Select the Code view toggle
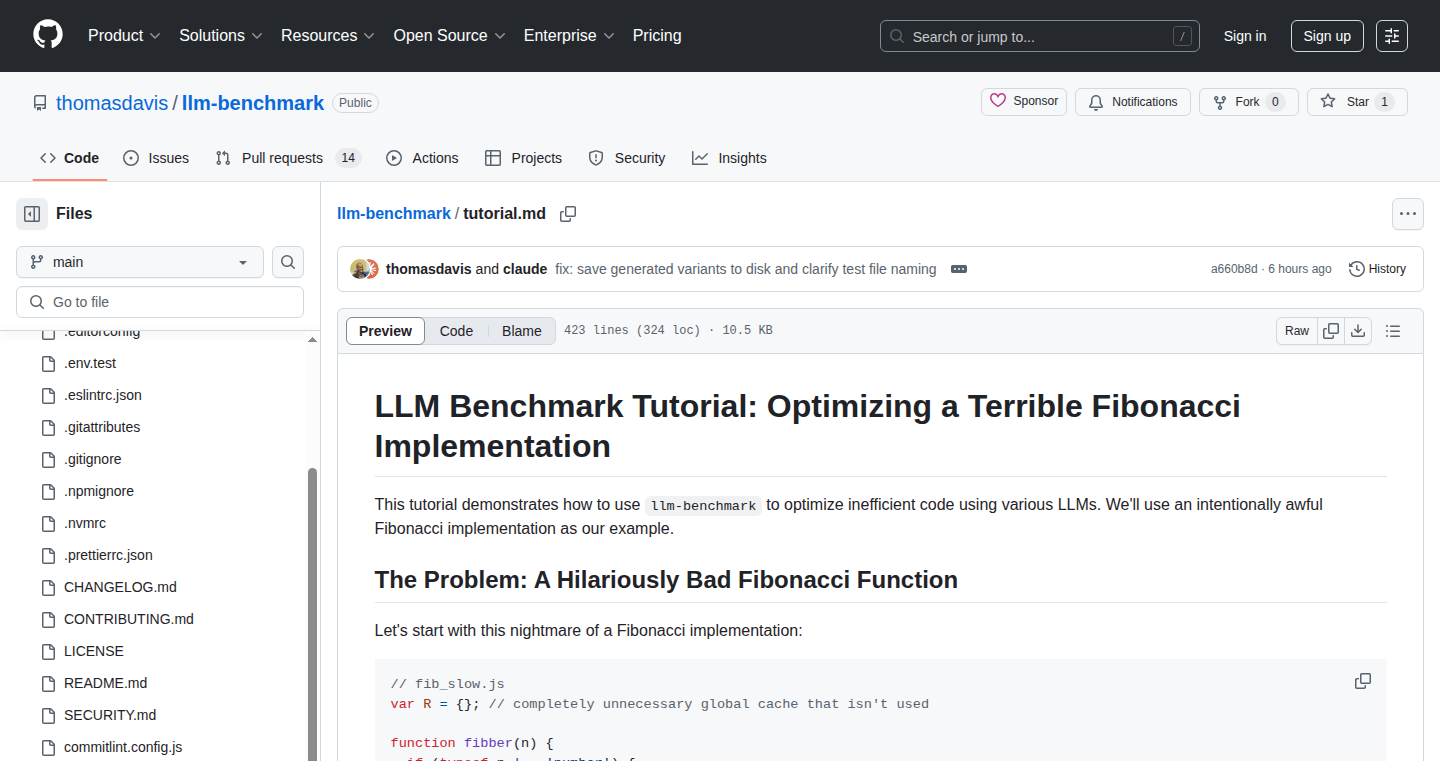Image resolution: width=1440 pixels, height=761 pixels. [x=456, y=331]
